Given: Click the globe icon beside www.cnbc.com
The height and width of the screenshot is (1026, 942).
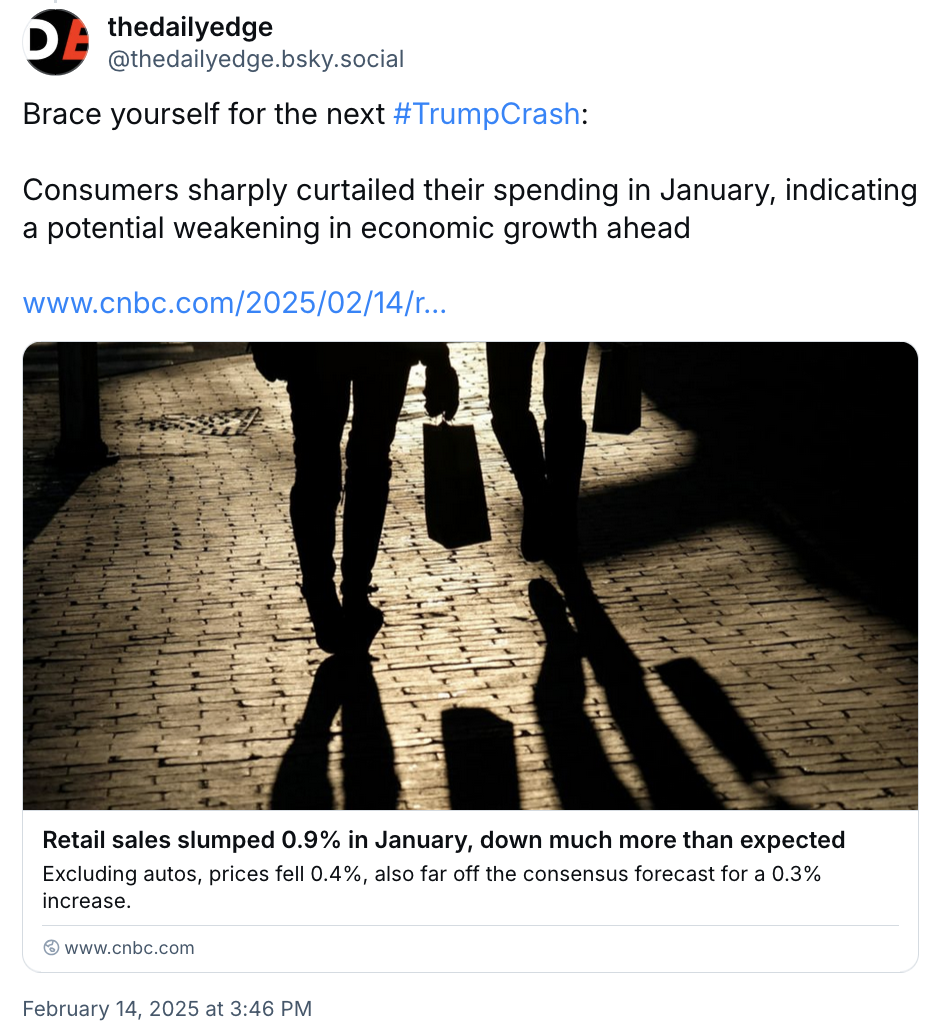Looking at the screenshot, I should (x=51, y=948).
